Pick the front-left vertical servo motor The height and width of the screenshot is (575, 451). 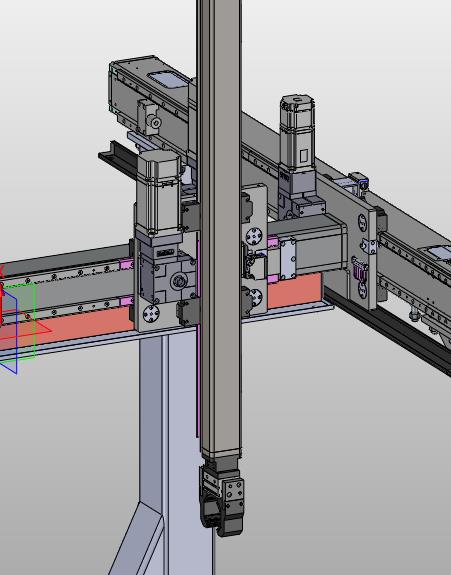tap(158, 193)
